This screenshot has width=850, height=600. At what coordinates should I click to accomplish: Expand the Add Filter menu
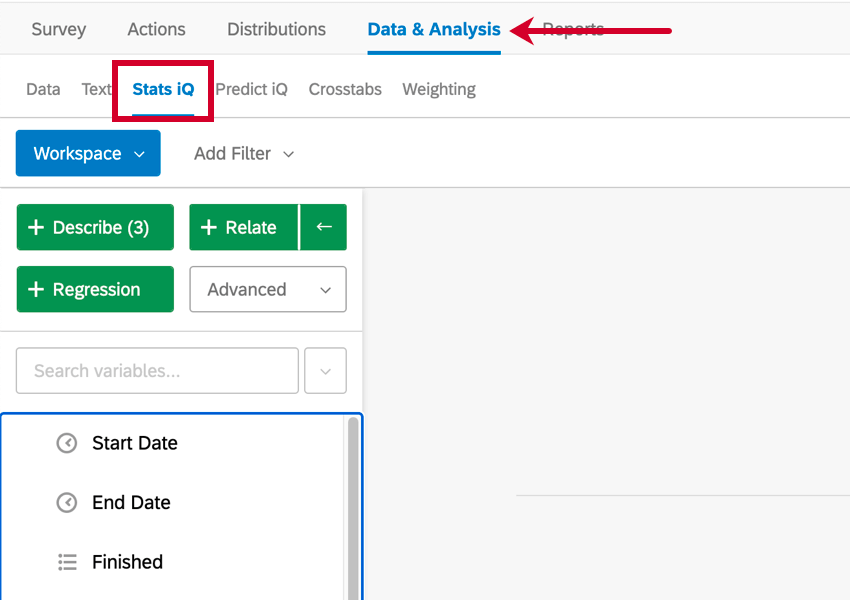(243, 153)
